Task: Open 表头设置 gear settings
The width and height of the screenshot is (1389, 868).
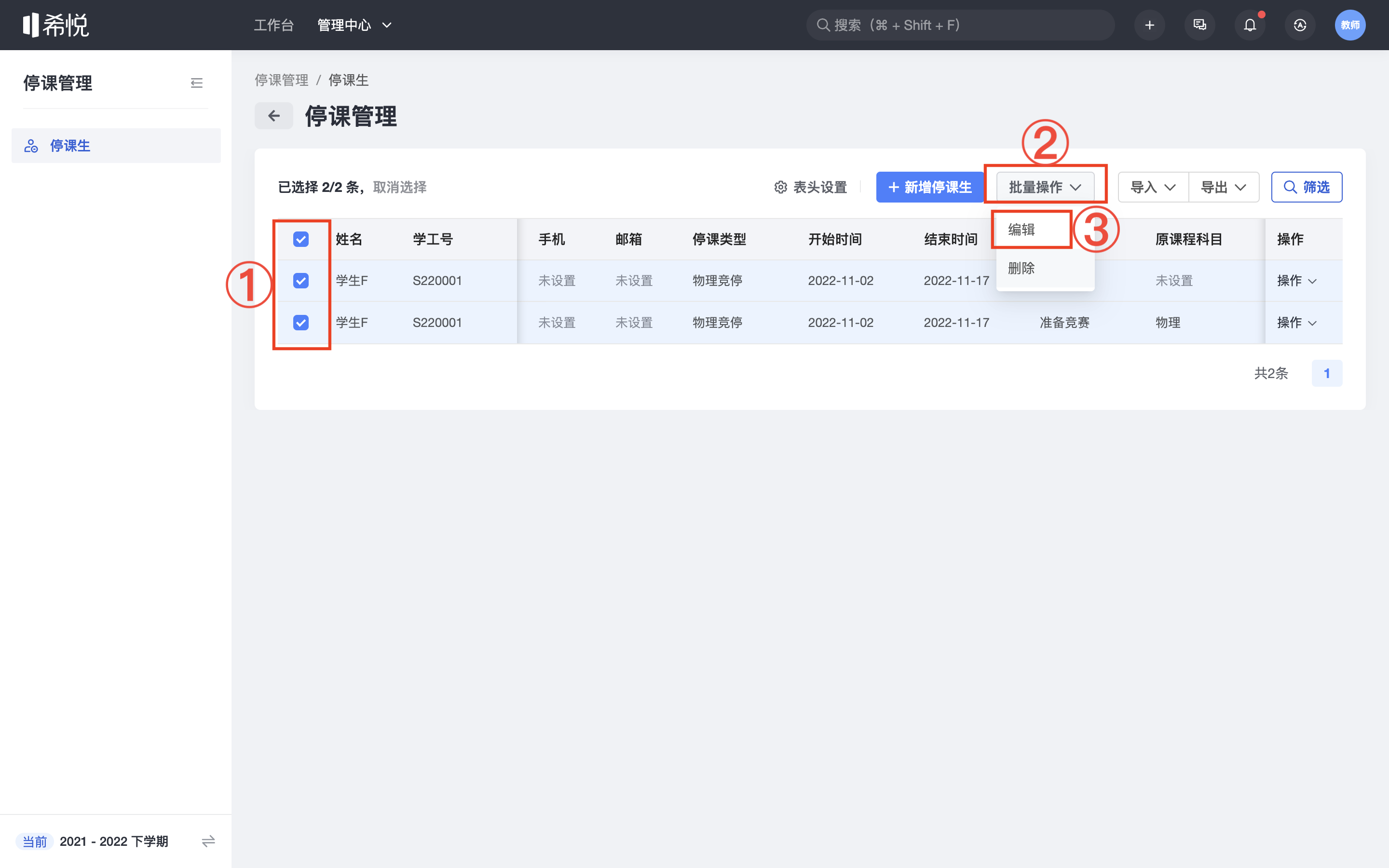Action: [x=810, y=187]
